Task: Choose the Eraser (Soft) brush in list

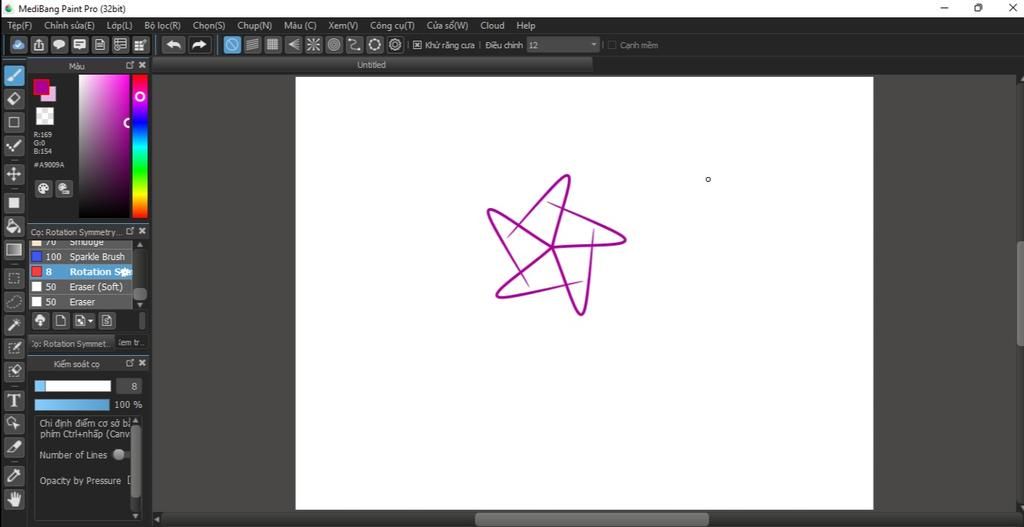Action: 81,287
